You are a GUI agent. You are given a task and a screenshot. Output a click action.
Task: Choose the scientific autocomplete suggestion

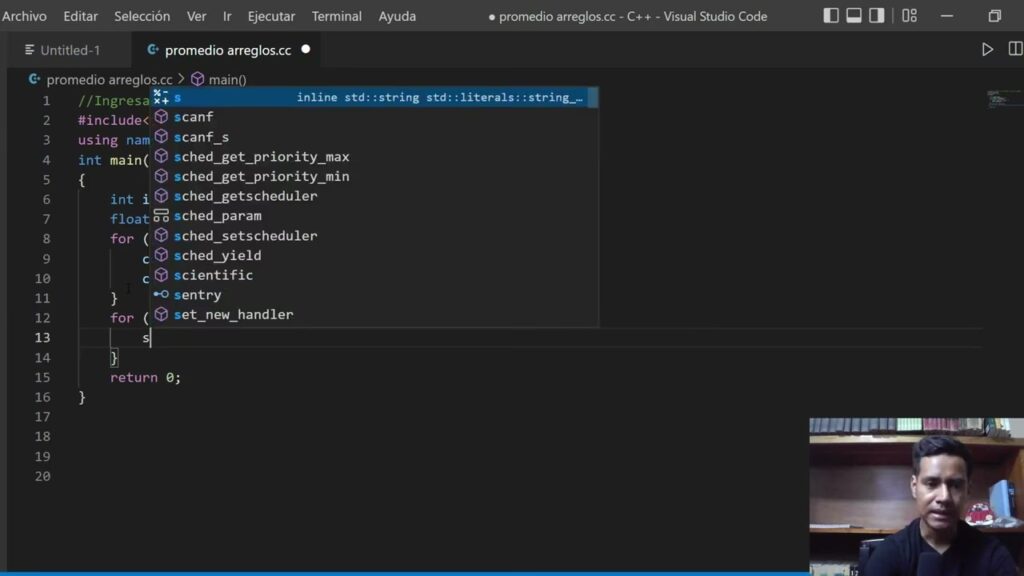(213, 275)
